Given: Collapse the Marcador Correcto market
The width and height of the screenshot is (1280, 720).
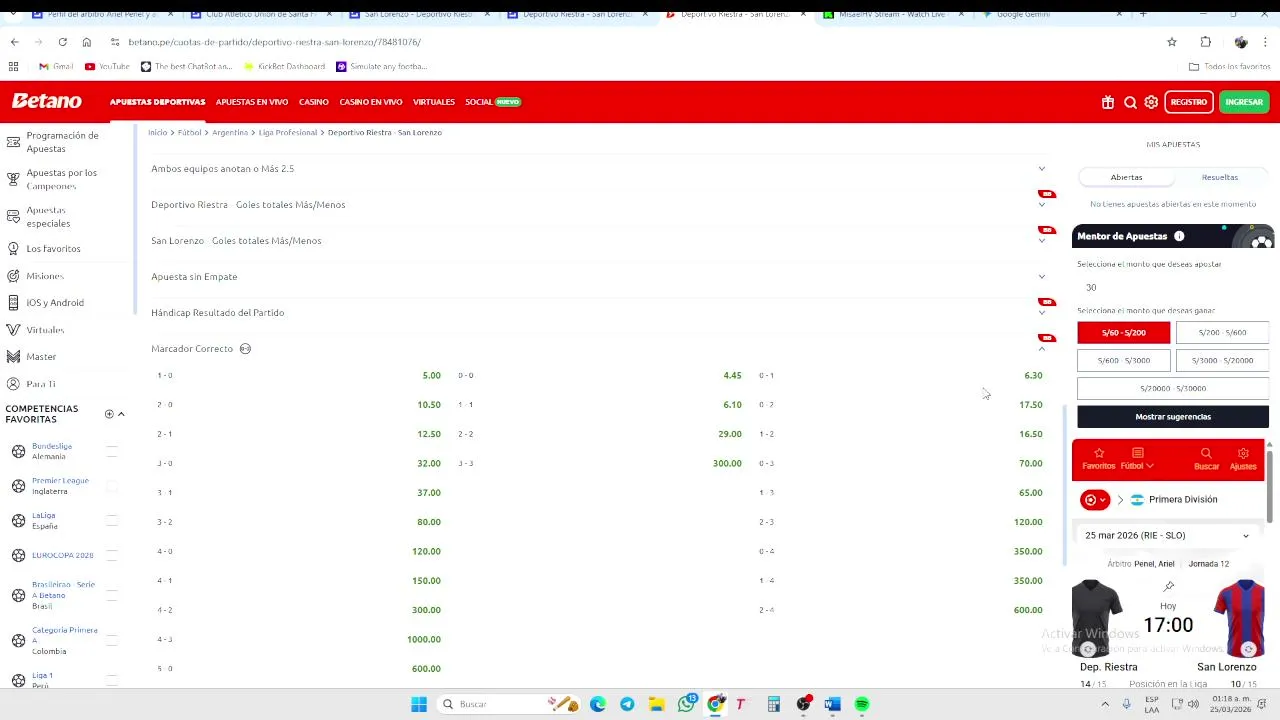Looking at the screenshot, I should tap(1041, 349).
